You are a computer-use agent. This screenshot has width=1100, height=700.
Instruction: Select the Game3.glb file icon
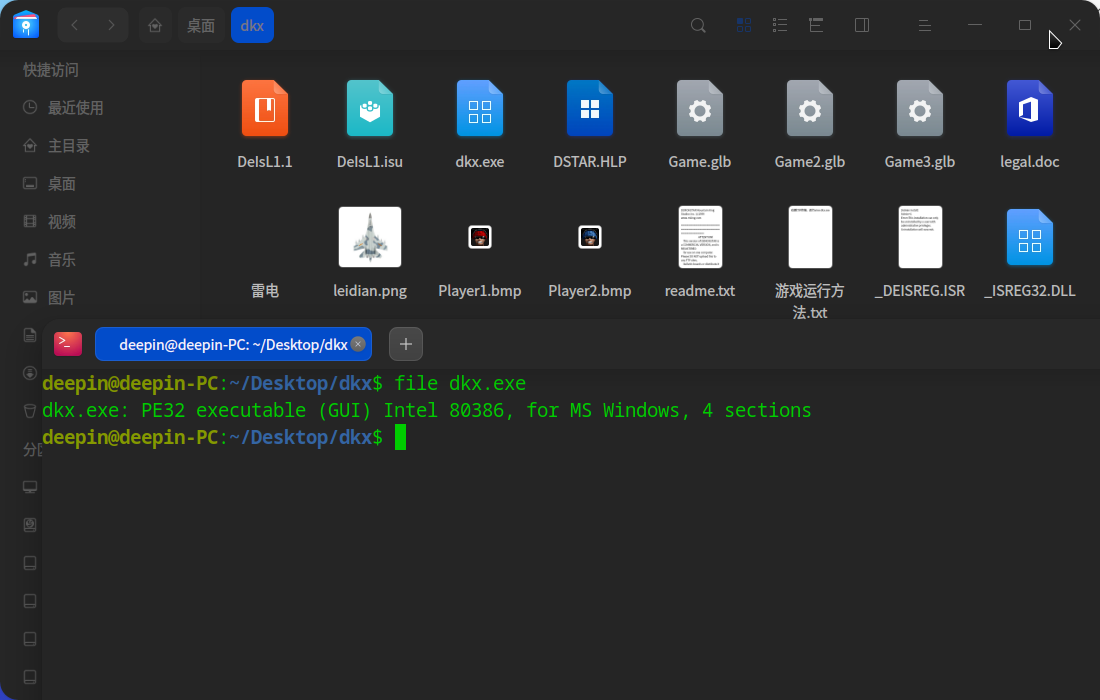pos(920,109)
